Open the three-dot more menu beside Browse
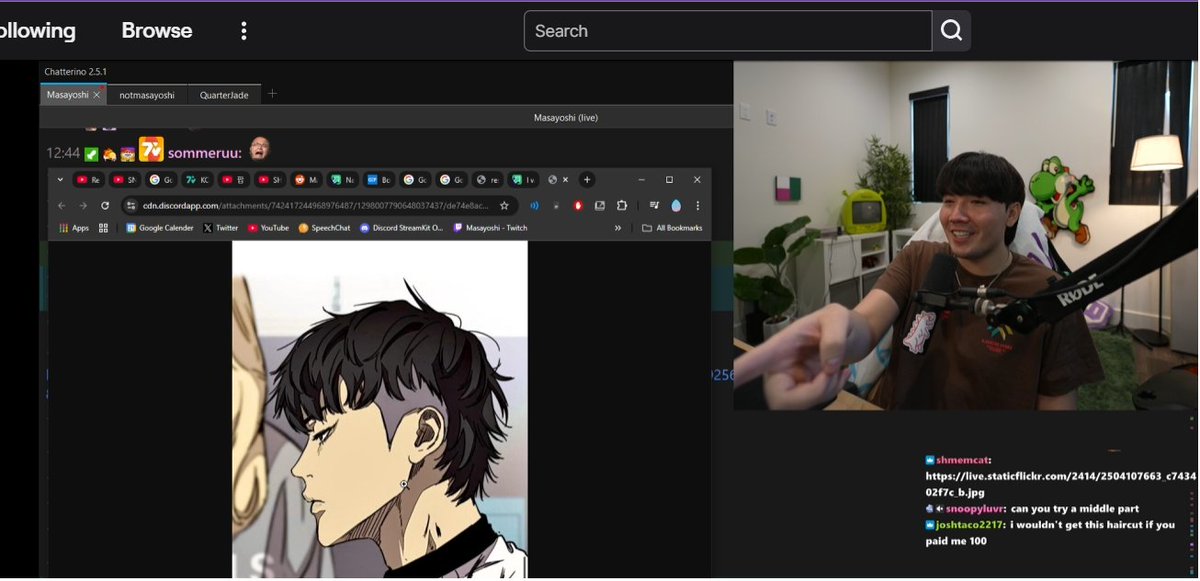Viewport: 1200px width, 581px height. [x=243, y=31]
